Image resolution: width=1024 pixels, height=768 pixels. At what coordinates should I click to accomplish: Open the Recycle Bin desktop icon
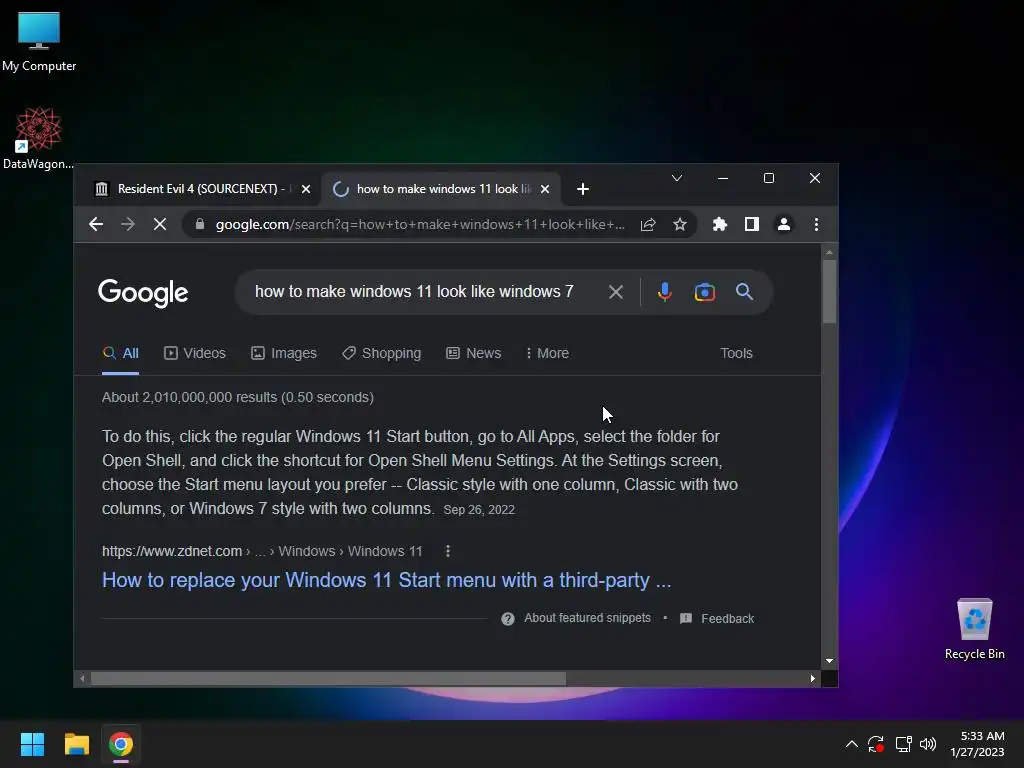974,628
